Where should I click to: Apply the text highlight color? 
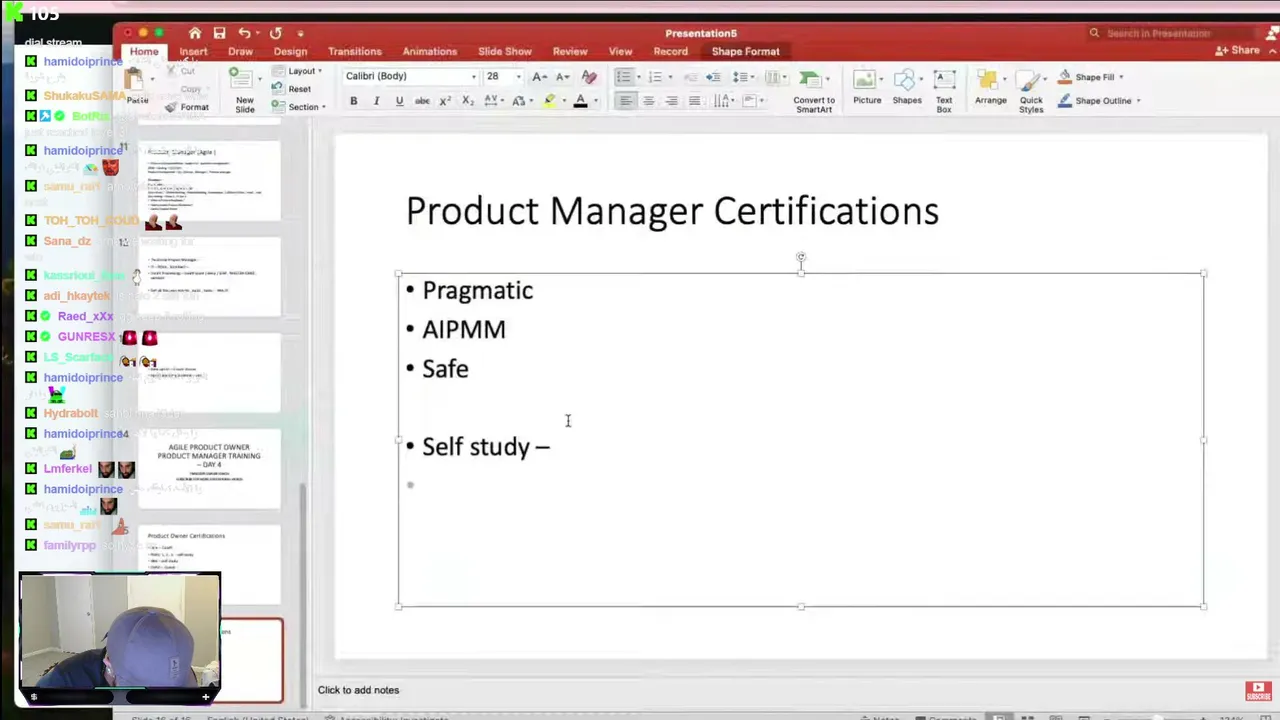click(549, 101)
